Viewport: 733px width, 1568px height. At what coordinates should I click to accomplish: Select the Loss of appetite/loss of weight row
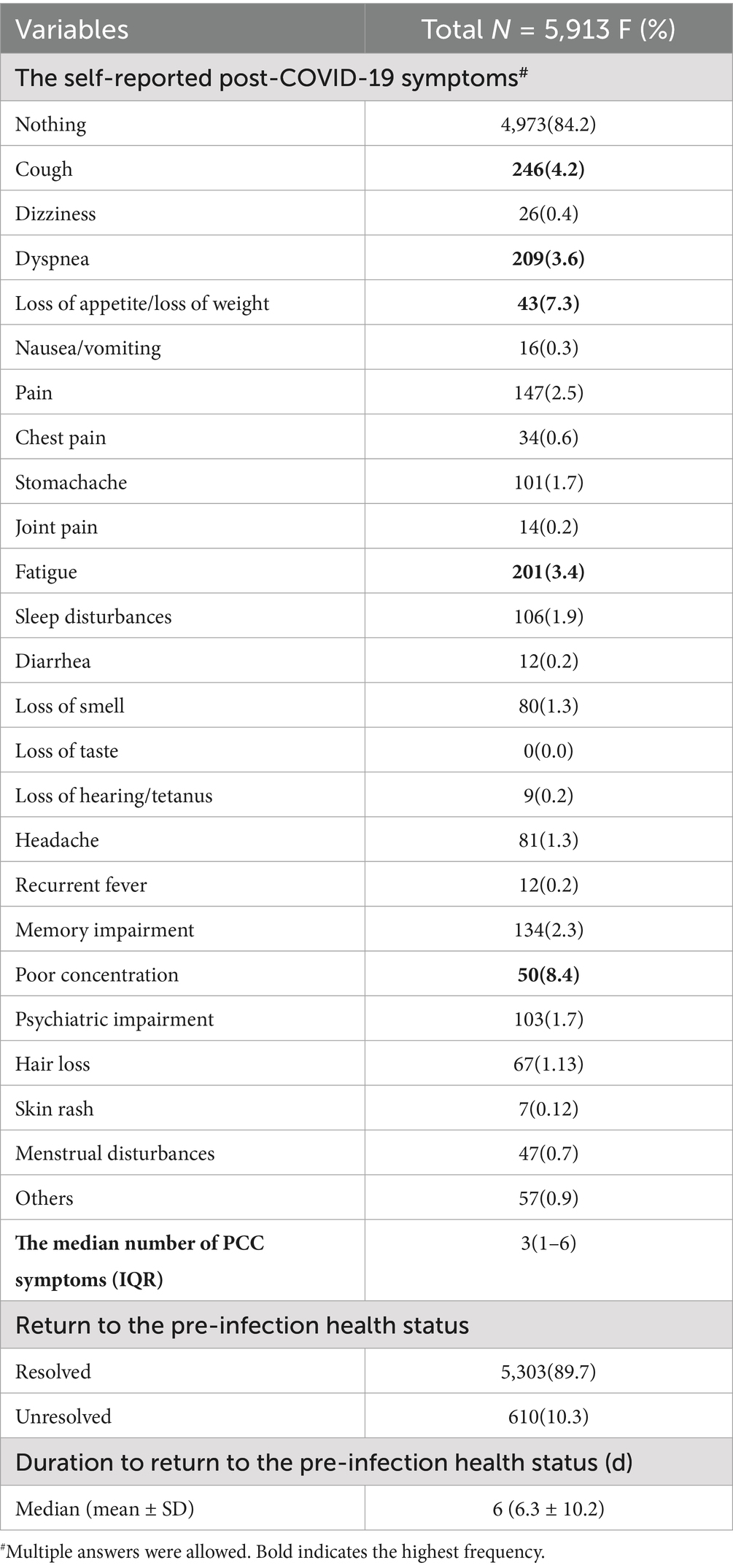pos(142,303)
